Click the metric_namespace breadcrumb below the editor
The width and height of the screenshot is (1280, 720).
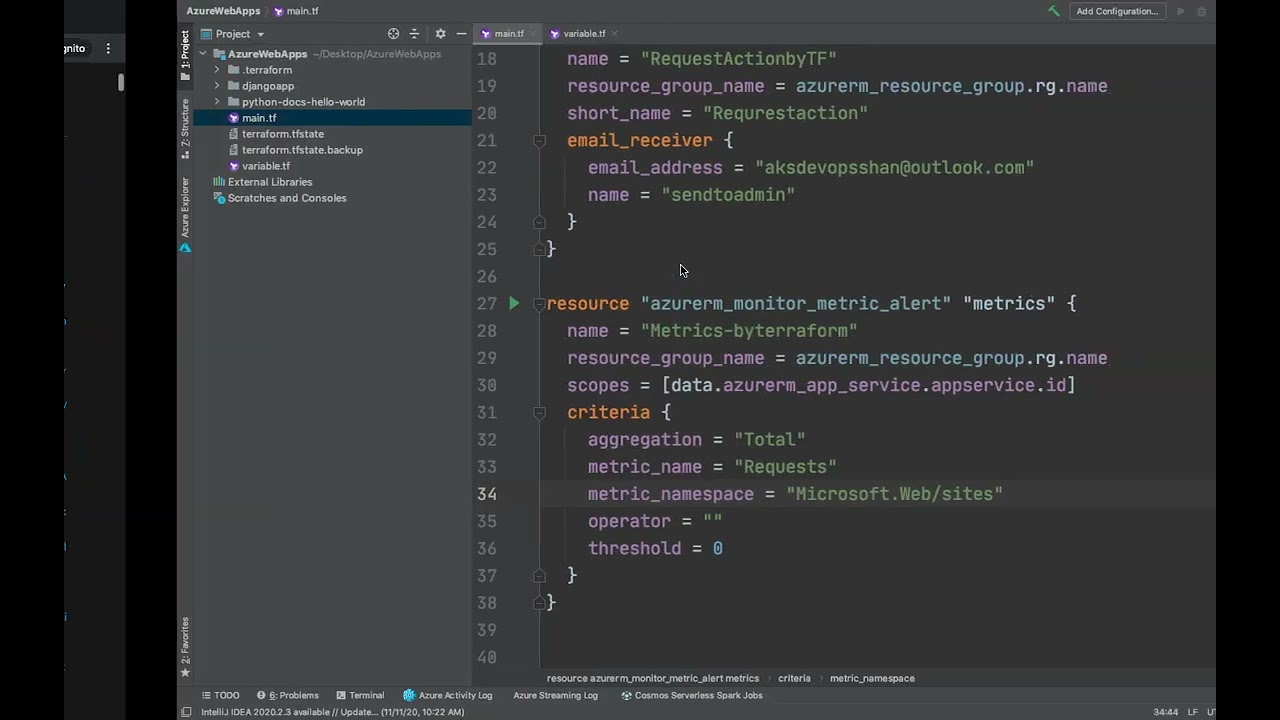872,678
